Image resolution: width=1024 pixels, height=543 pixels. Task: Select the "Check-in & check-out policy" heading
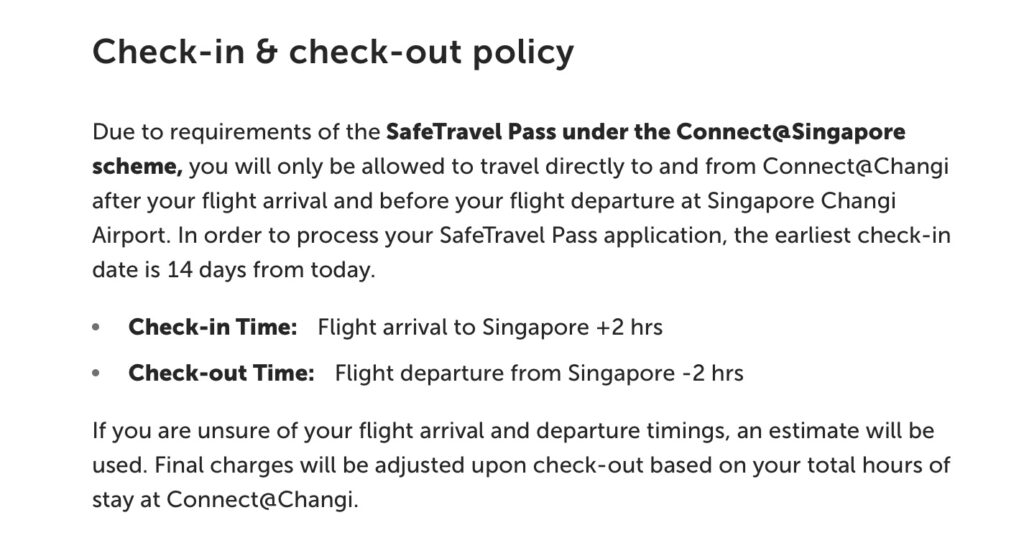click(x=333, y=52)
